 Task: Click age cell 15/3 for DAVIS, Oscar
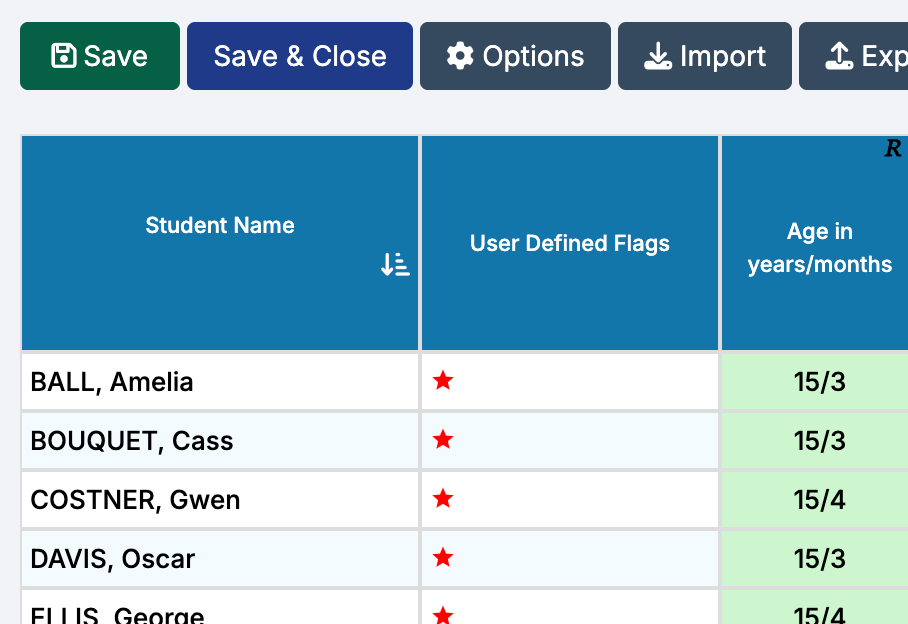pos(815,559)
